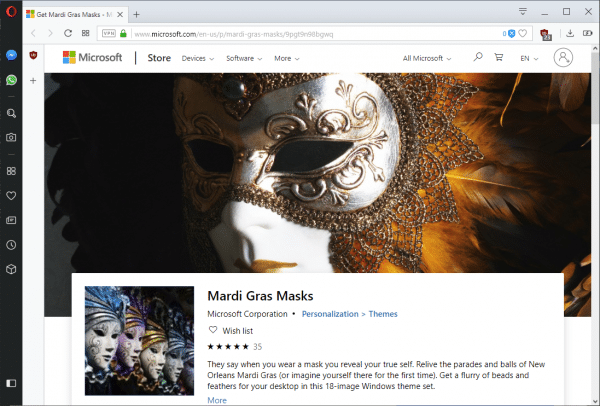
Task: Go back to the previous page
Action: point(33,34)
